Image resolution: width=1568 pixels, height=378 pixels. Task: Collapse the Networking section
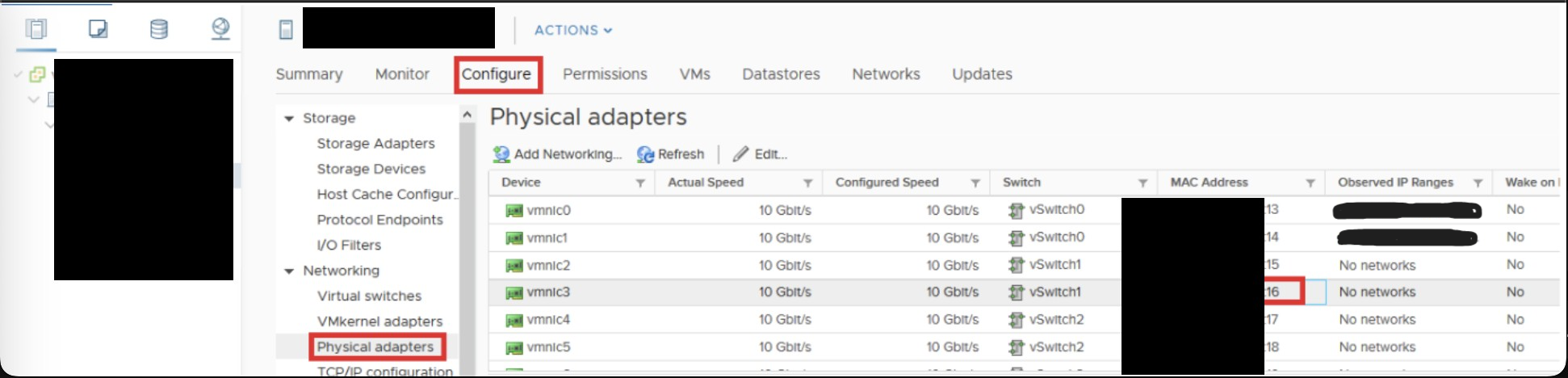tap(289, 271)
